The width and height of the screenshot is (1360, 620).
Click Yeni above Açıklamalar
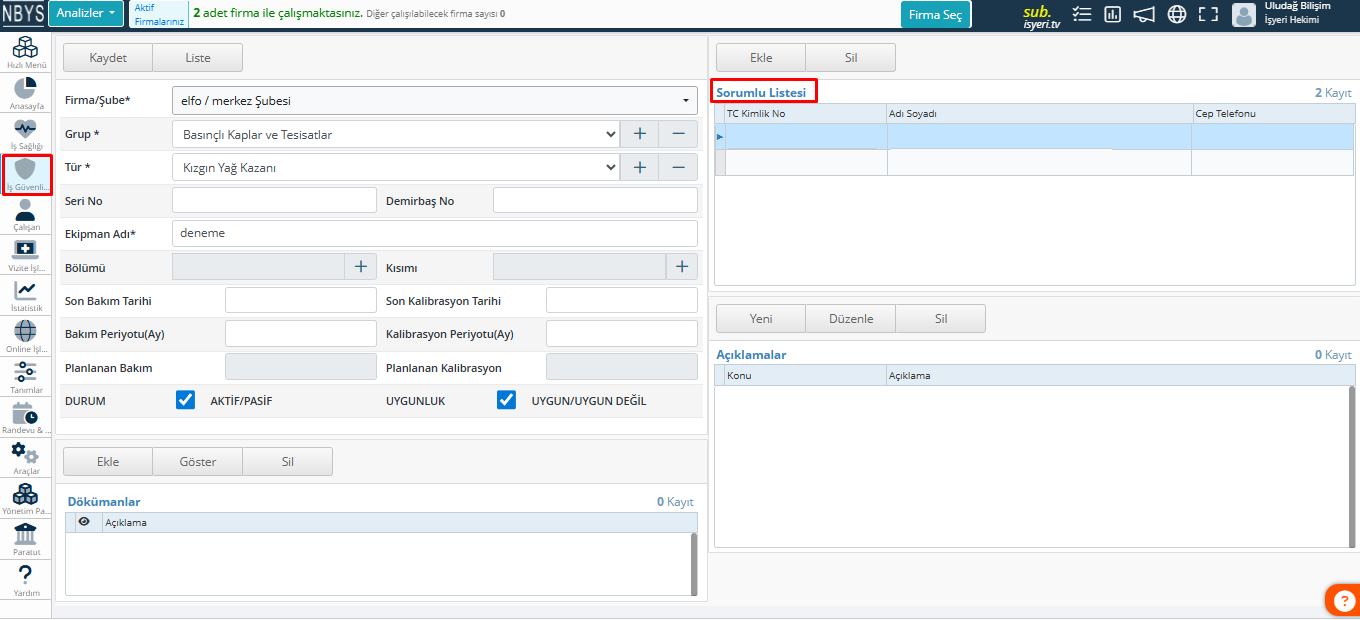pos(761,319)
